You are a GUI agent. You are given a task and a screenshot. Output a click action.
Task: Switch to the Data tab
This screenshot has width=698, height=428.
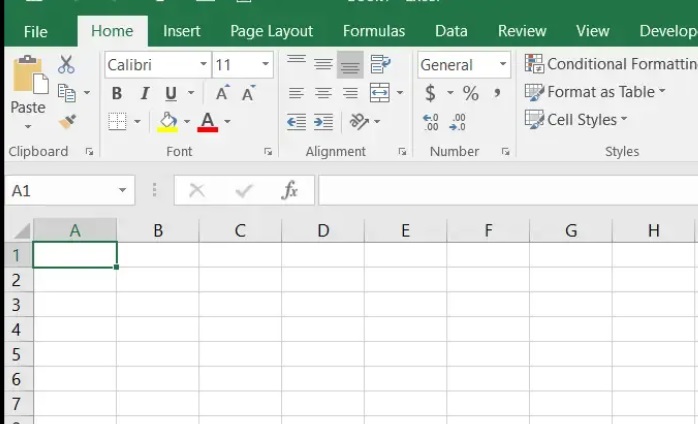click(x=451, y=31)
